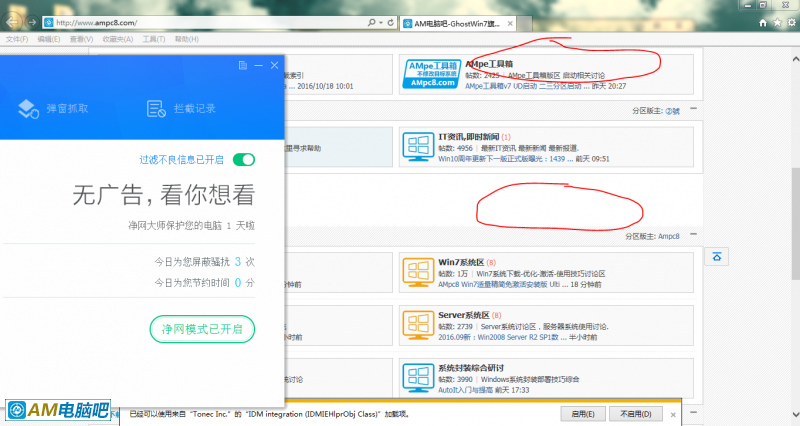The width and height of the screenshot is (800, 426).
Task: Click the 系统封装综合研讨 forum icon
Action: [418, 378]
